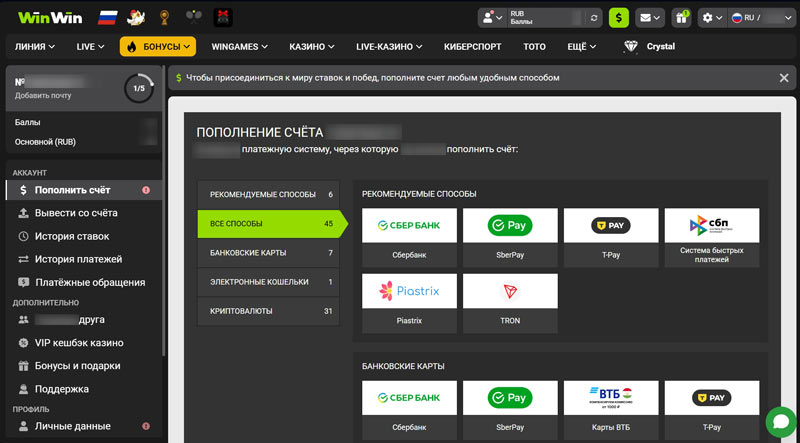Screen dimensions: 800x443
Task: Choose Система быстрых платежей method
Action: (x=712, y=237)
